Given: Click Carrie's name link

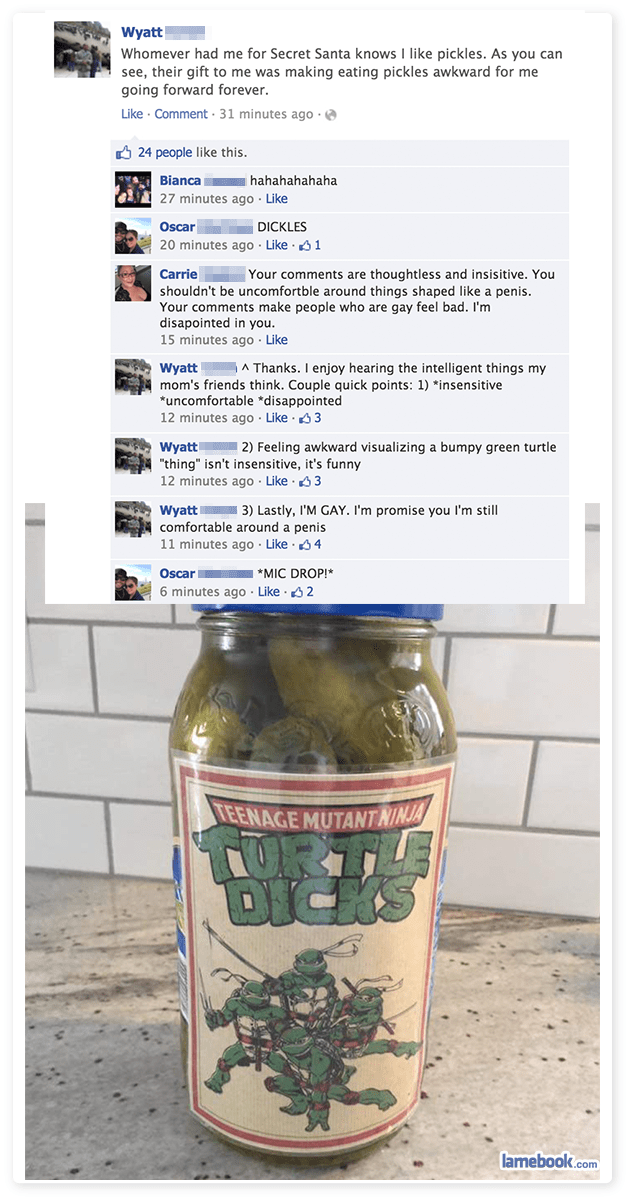Looking at the screenshot, I should tap(178, 274).
